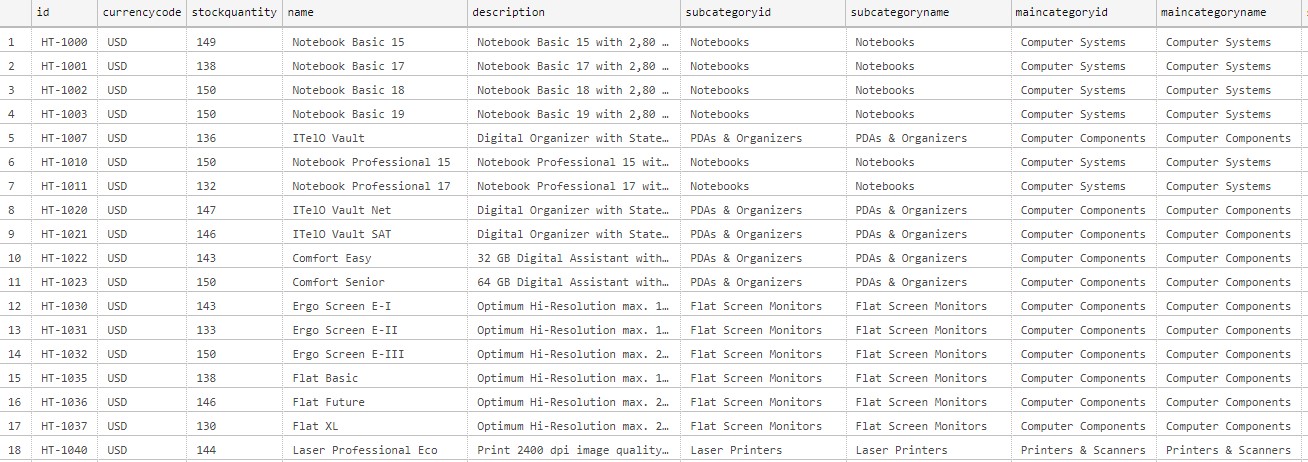The image size is (1308, 462).
Task: Click the Flat XL name cell
Action: pos(375,426)
